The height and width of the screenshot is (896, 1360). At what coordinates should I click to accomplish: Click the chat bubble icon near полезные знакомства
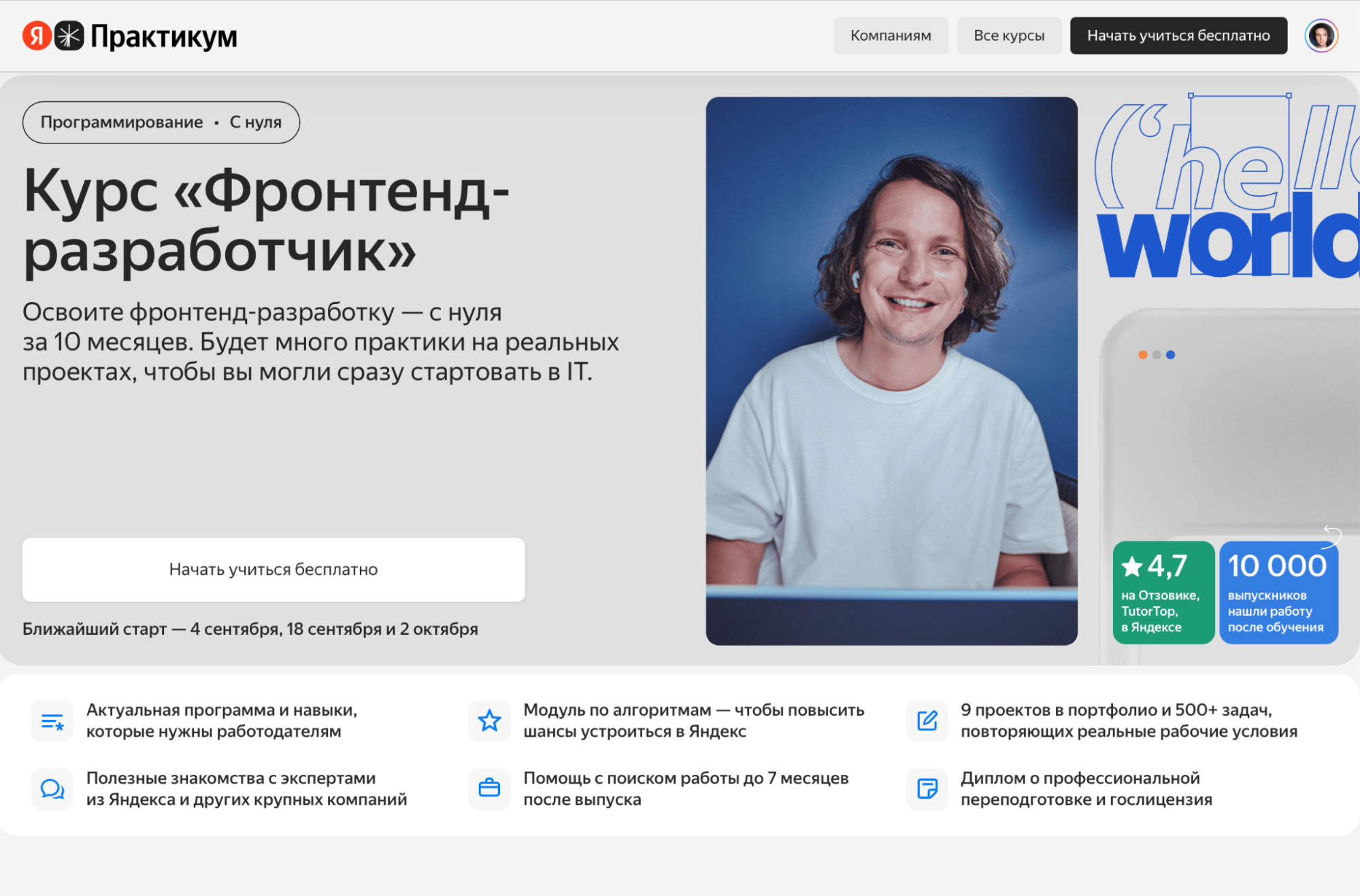[52, 789]
